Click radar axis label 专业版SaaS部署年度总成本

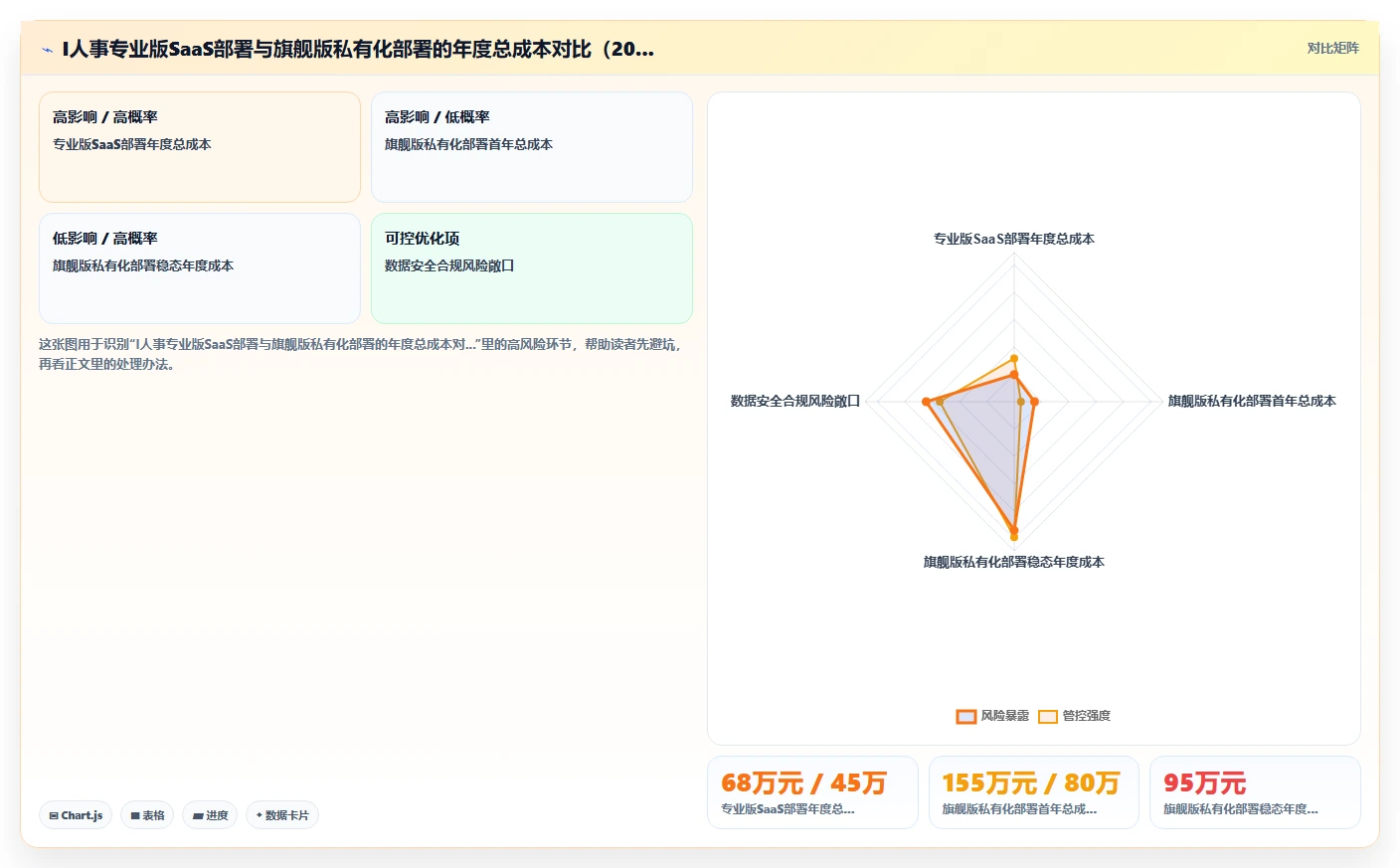point(1014,239)
